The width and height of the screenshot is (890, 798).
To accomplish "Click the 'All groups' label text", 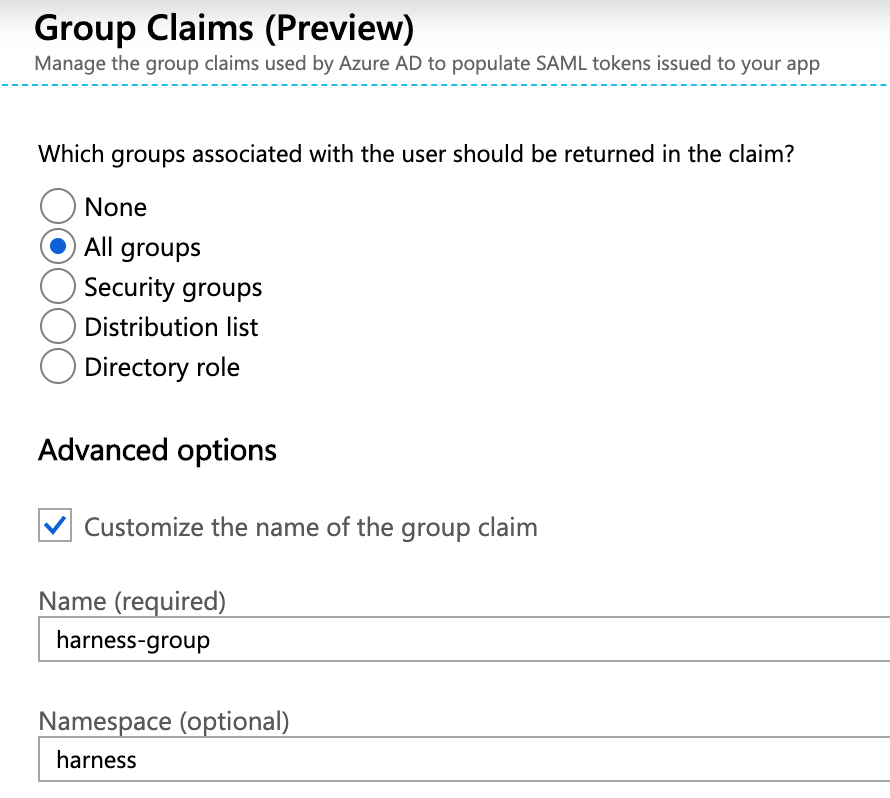I will tap(142, 247).
